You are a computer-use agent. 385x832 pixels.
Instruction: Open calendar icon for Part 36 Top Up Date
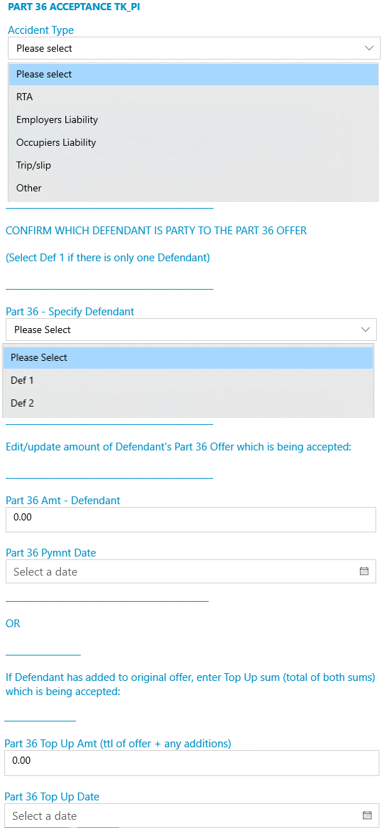[x=366, y=815]
